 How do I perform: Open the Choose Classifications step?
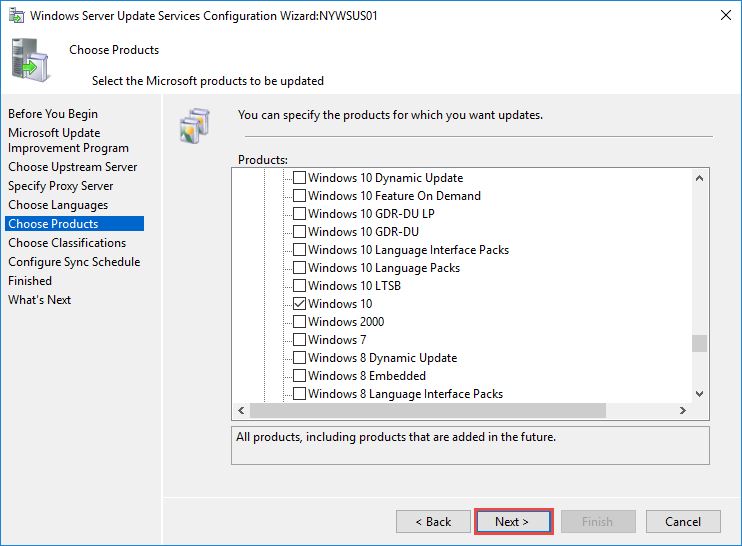[67, 243]
